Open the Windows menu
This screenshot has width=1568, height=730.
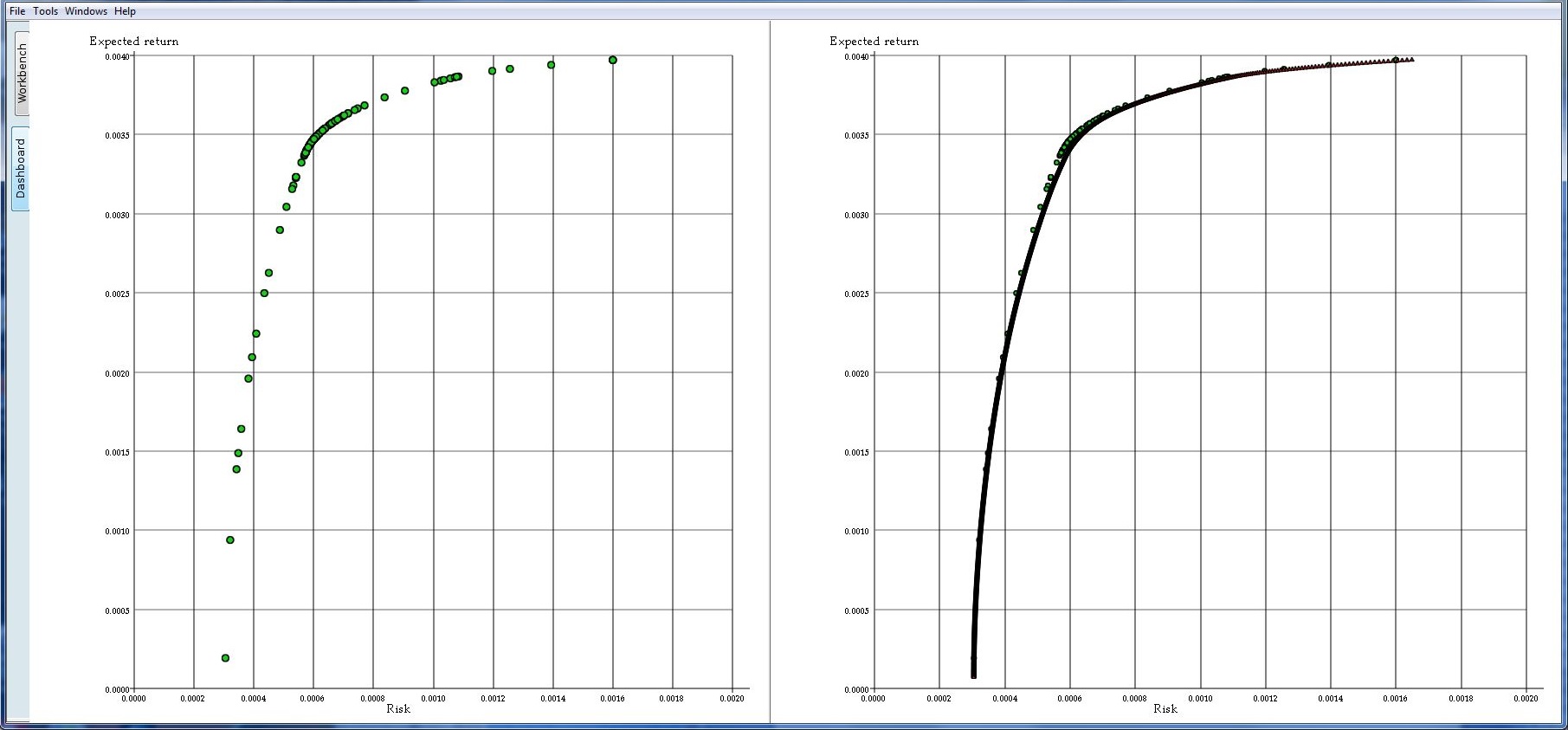click(86, 11)
